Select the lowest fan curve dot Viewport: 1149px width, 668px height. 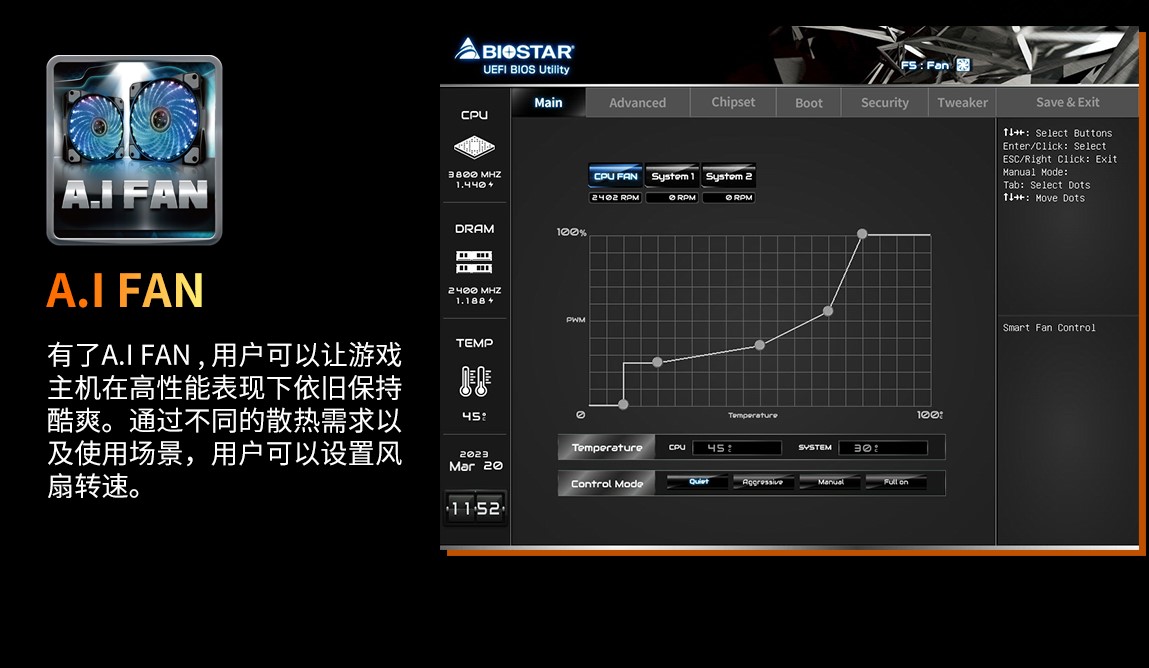pyautogui.click(x=623, y=404)
